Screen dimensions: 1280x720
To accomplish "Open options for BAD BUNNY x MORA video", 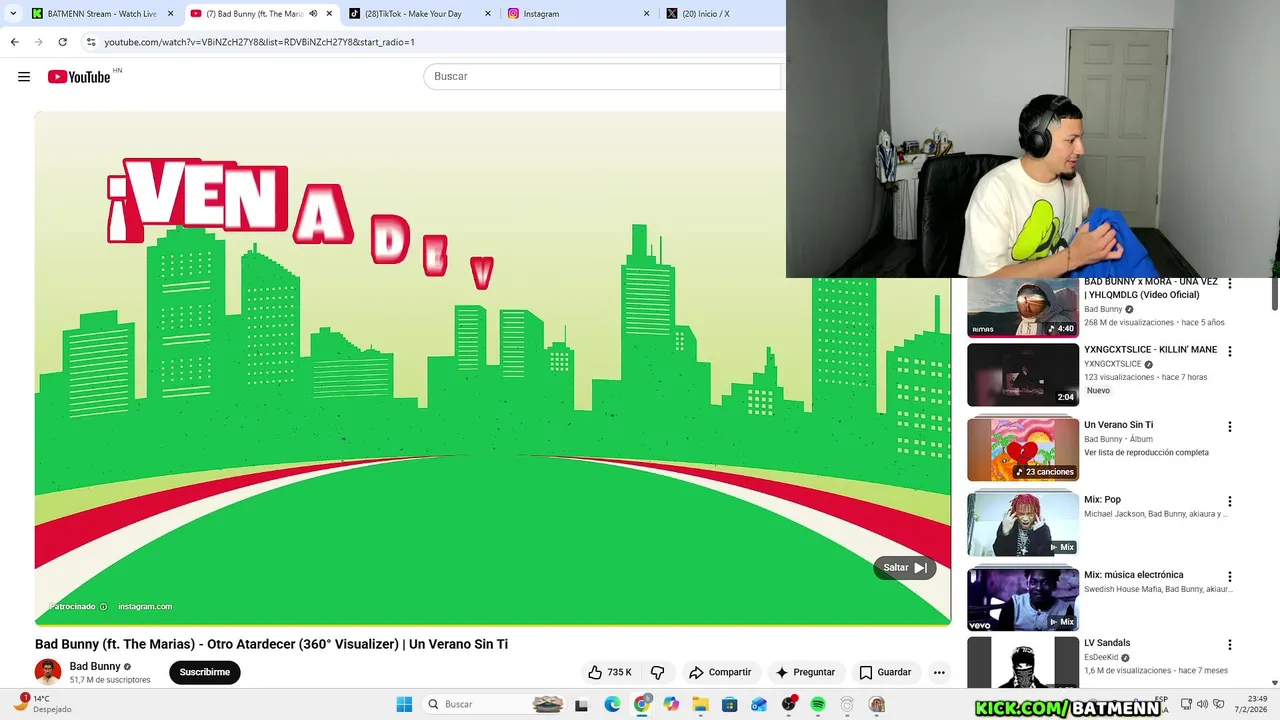I will [1230, 284].
